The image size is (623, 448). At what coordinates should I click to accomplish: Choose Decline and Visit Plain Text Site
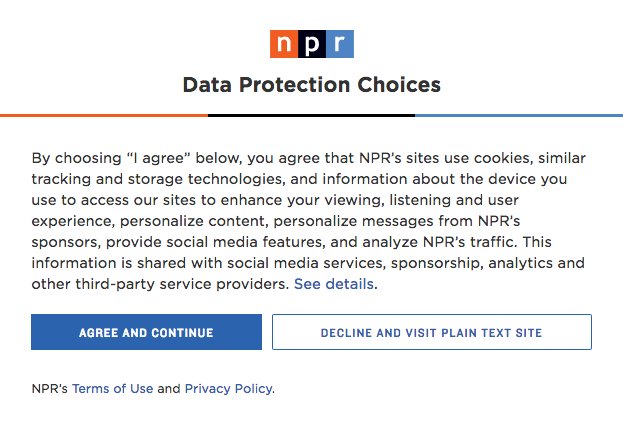[x=432, y=332]
